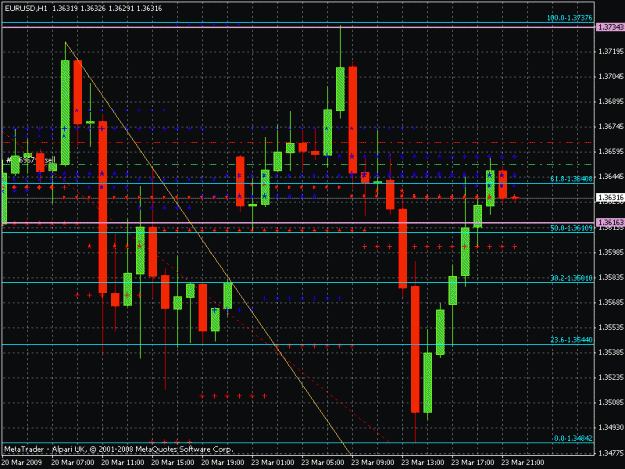This screenshot has width=625, height=469.
Task: Click the 1.35535 price axis value
Action: pos(610,327)
